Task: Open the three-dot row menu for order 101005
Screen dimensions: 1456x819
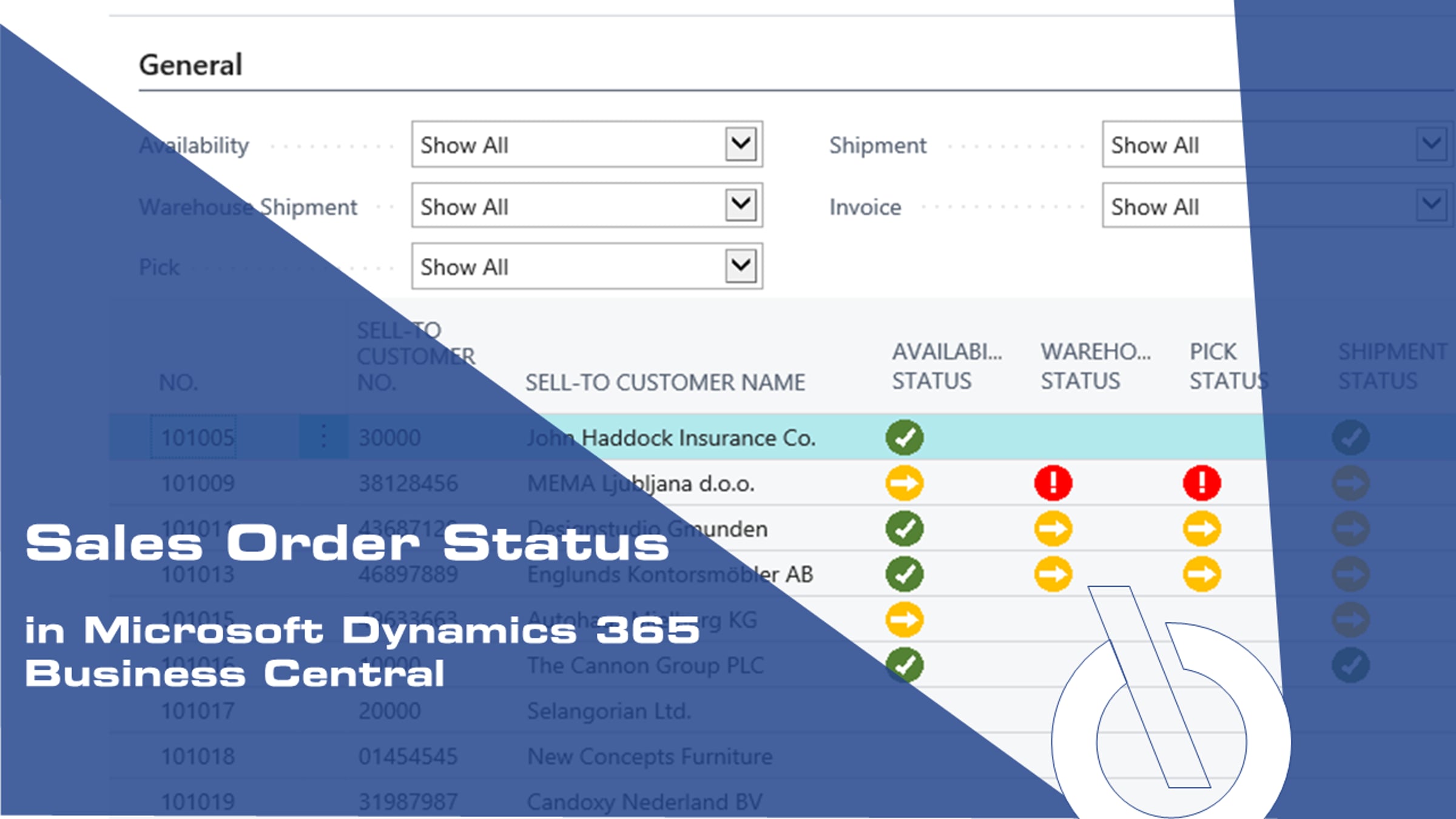Action: (323, 437)
